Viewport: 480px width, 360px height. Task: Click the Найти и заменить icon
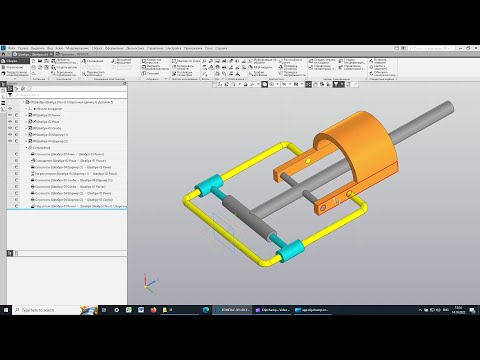tap(371, 67)
